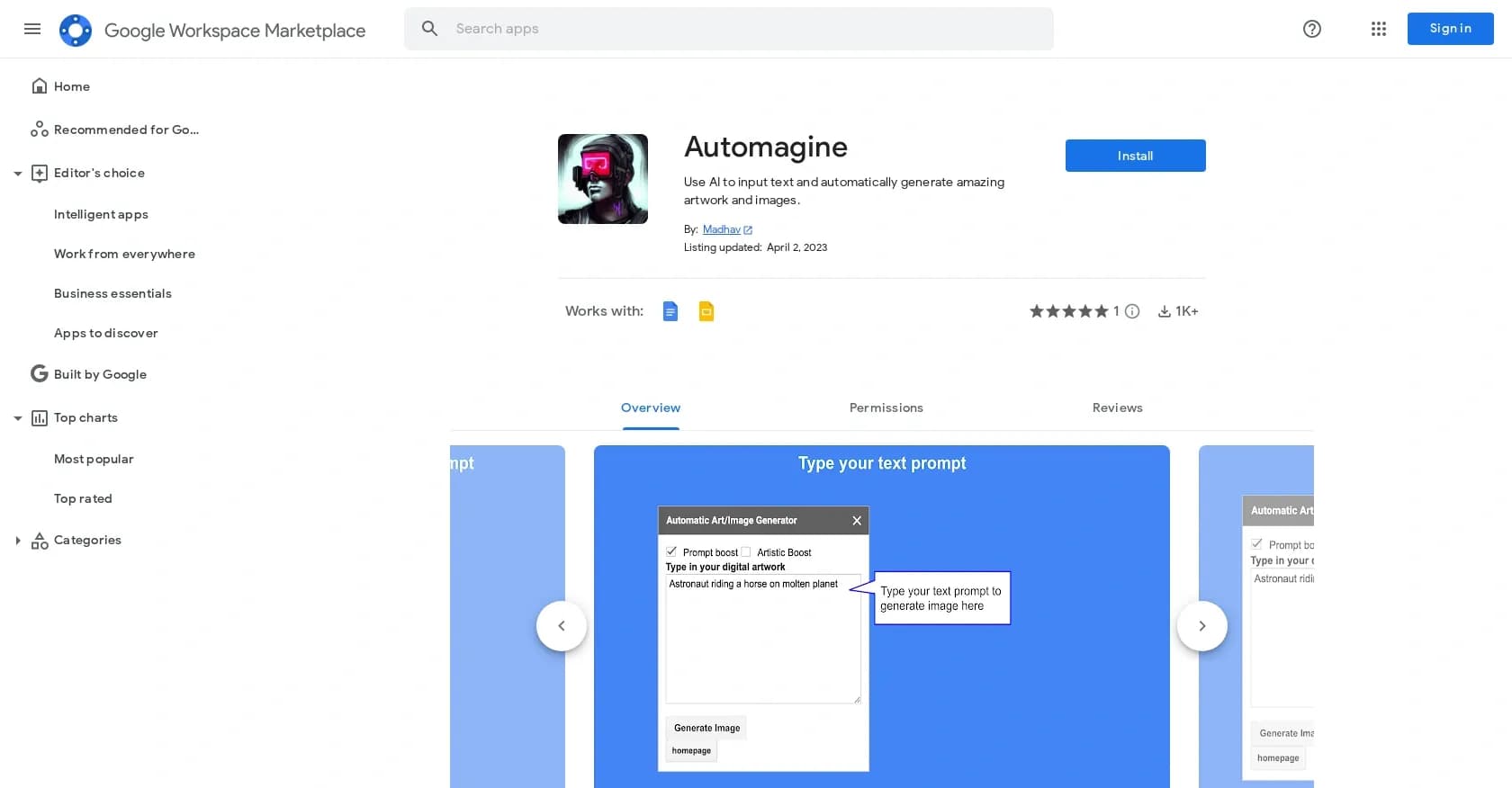Click the Search apps input field
1512x788 pixels.
tap(729, 29)
